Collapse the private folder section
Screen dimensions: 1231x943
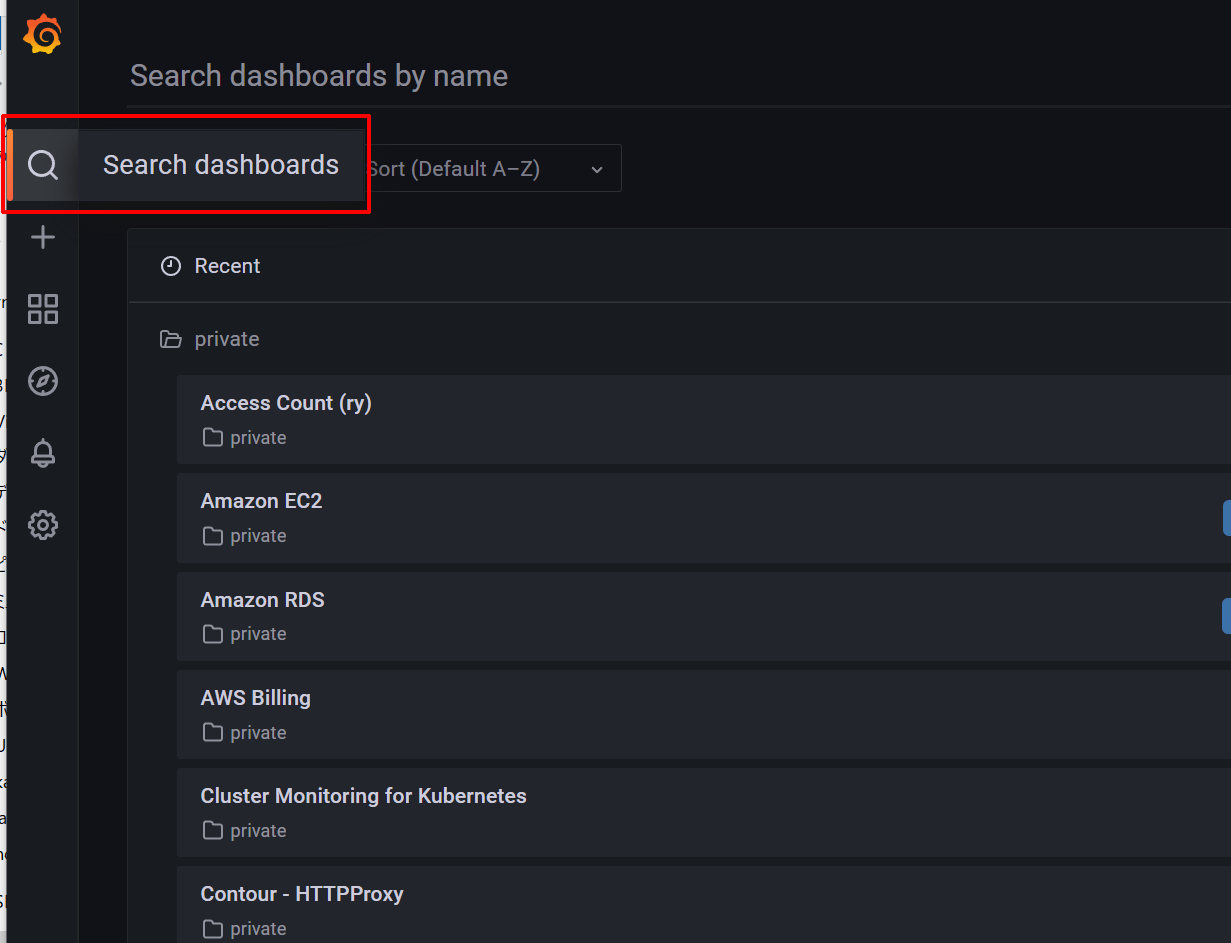click(227, 340)
